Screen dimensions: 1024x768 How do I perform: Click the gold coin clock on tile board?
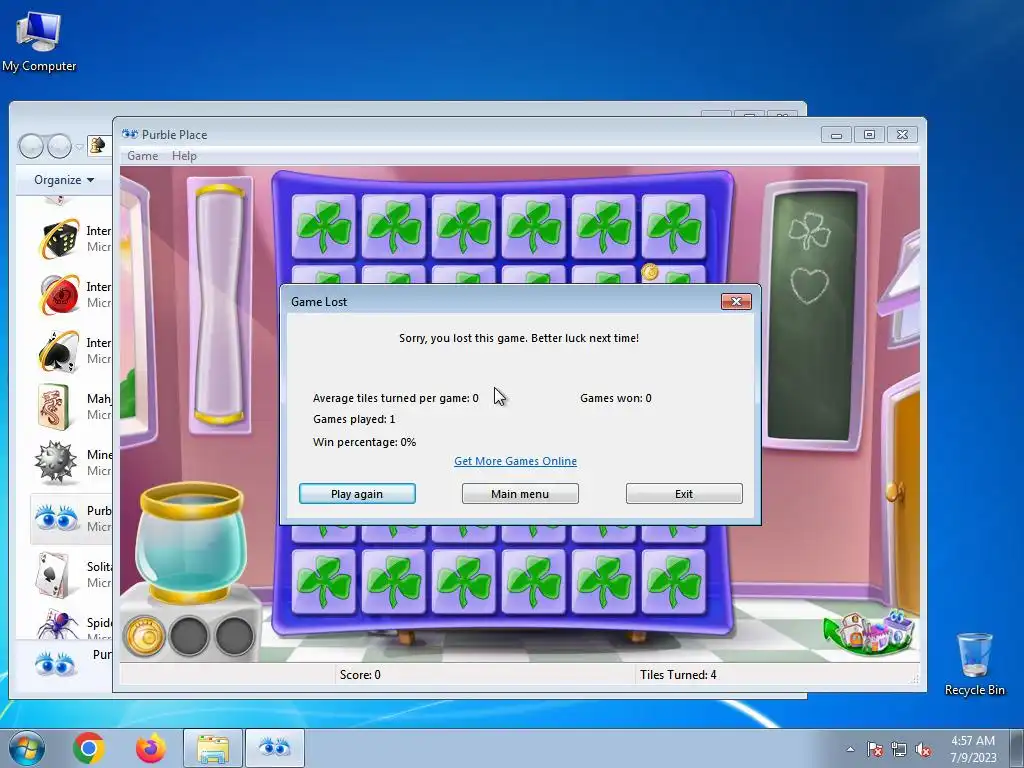click(650, 271)
